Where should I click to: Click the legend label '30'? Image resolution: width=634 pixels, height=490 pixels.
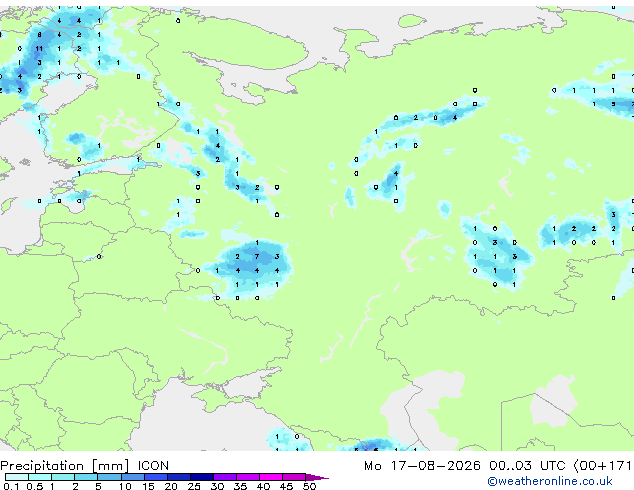pos(217,486)
